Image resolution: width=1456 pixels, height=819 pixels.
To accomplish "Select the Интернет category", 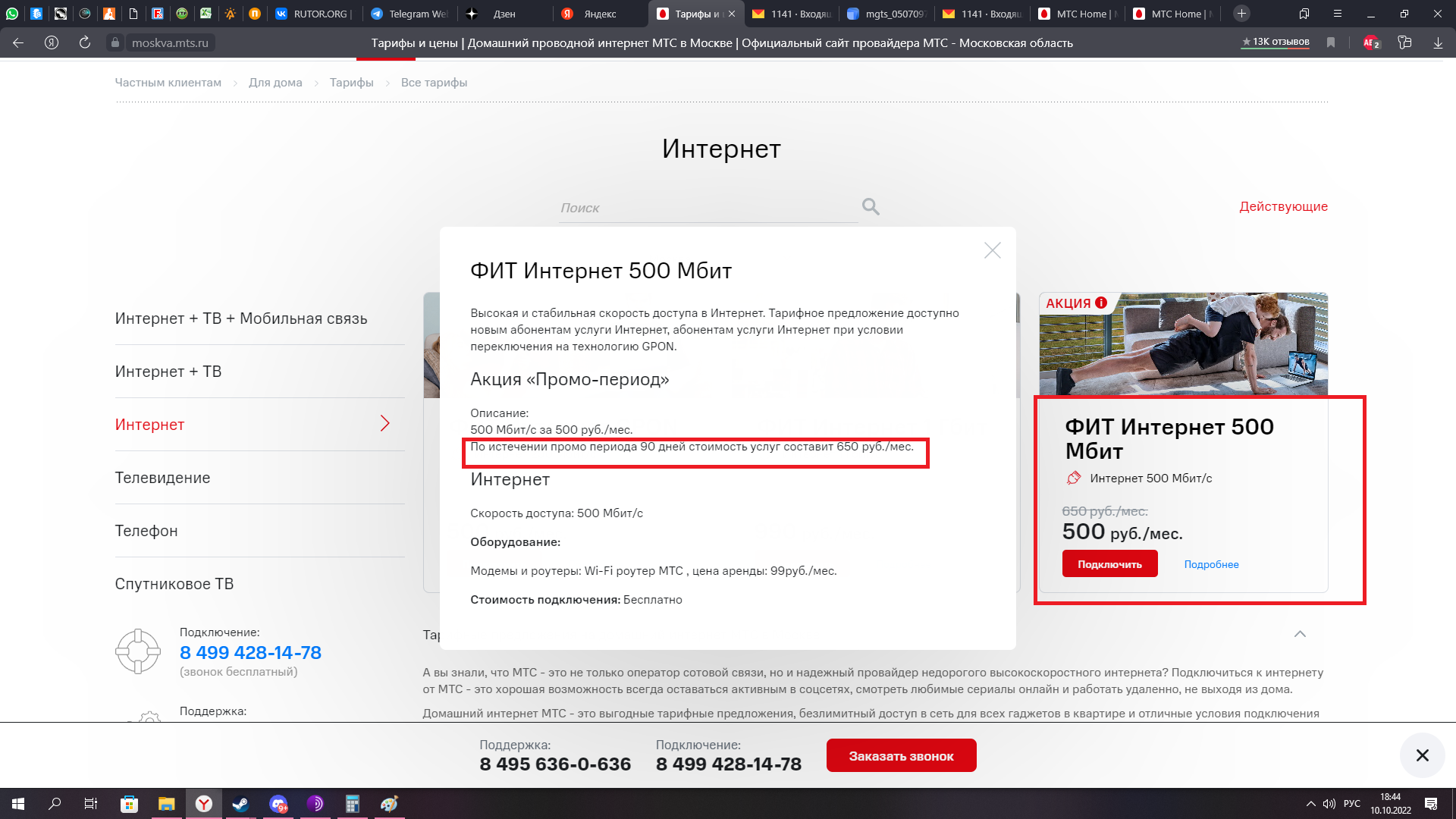I will coord(149,425).
